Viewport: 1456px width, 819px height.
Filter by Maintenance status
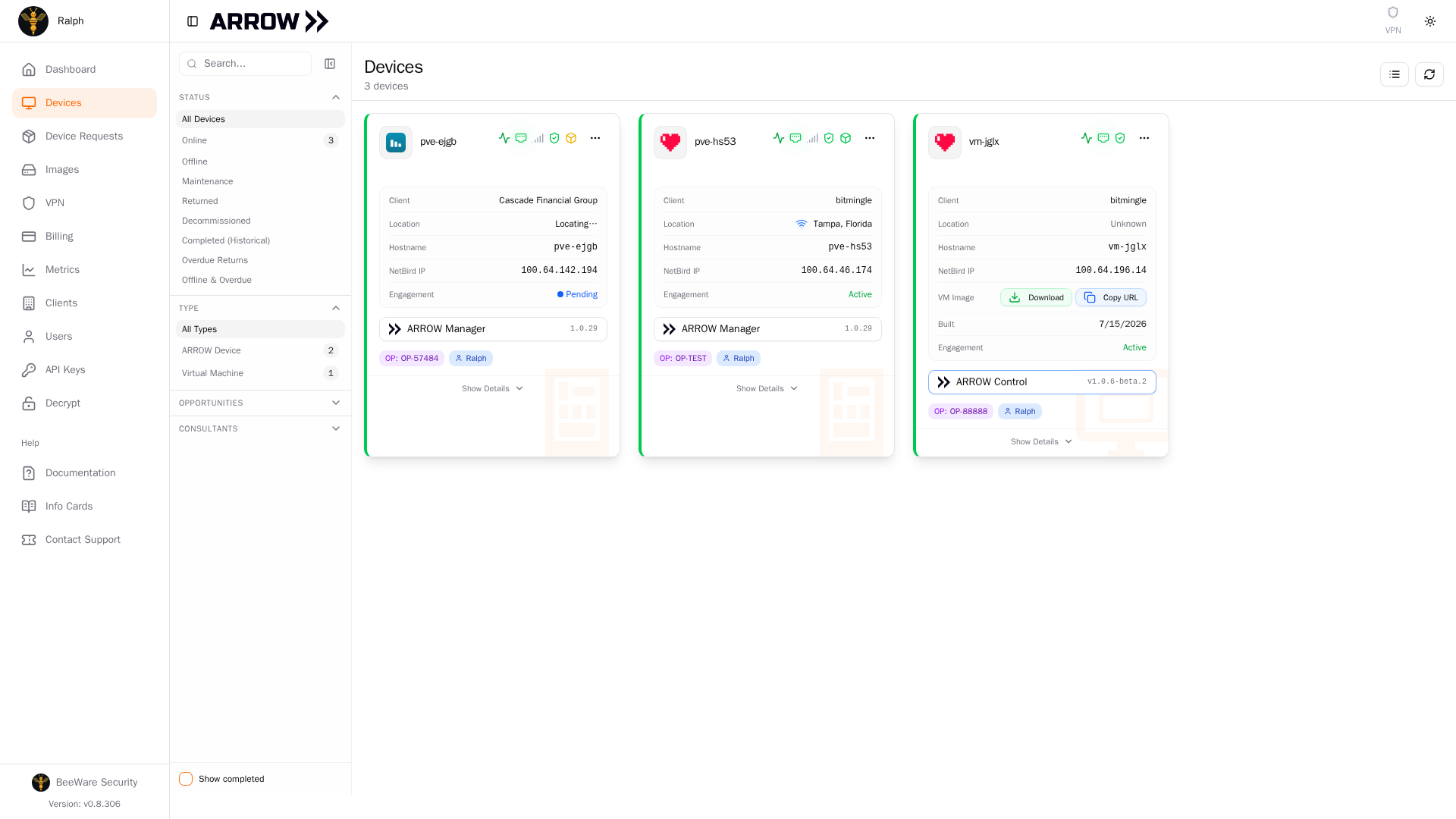click(x=260, y=181)
